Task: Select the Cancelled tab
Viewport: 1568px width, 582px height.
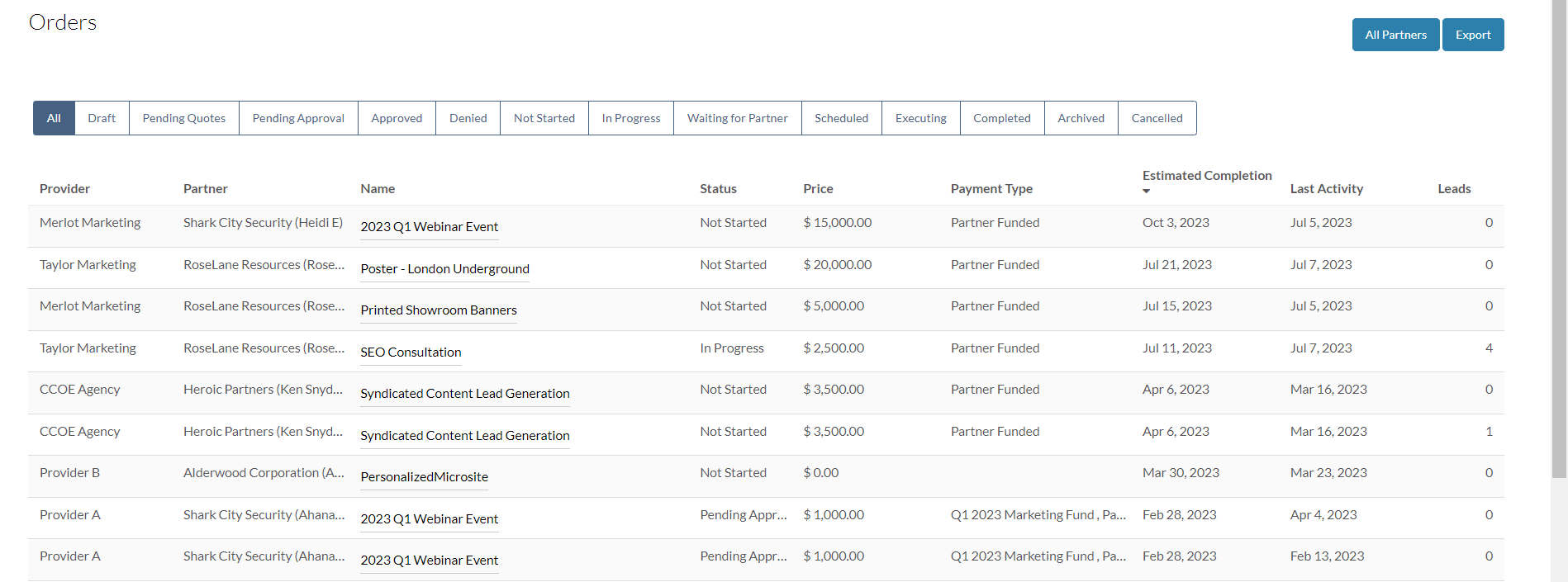Action: click(1157, 118)
